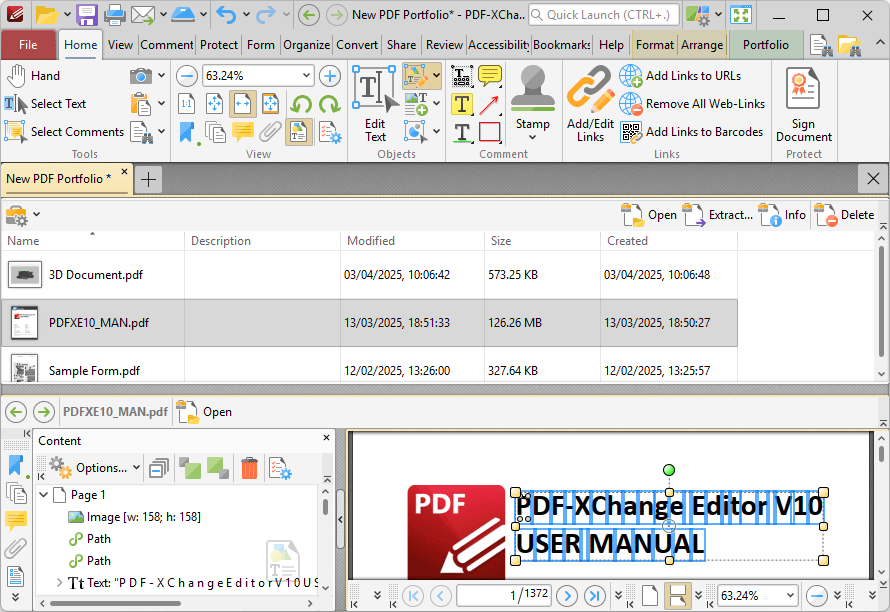Image resolution: width=890 pixels, height=612 pixels.
Task: Click the Quick Launch search field
Action: tap(603, 15)
